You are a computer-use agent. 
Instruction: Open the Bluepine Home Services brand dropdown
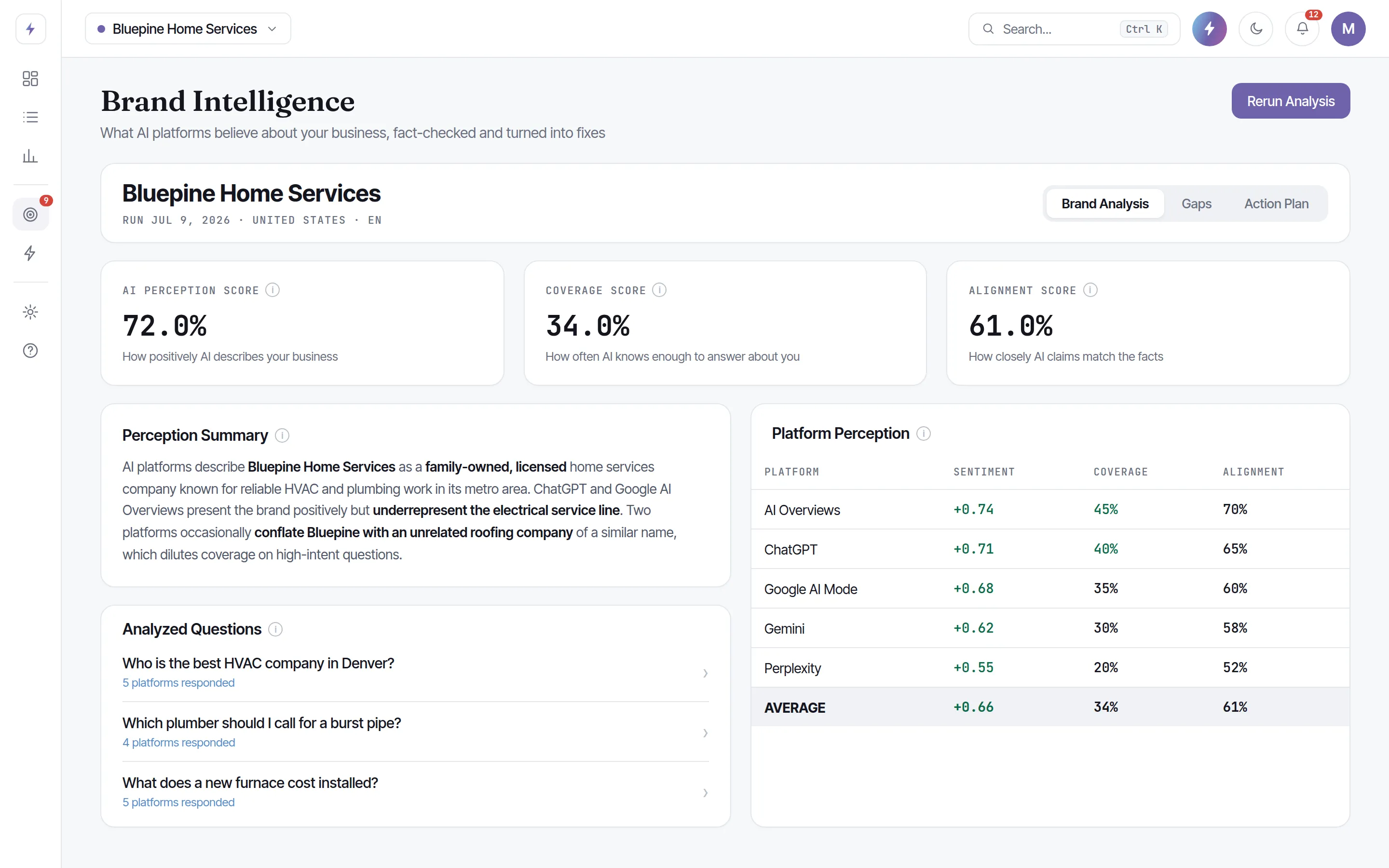click(x=188, y=29)
